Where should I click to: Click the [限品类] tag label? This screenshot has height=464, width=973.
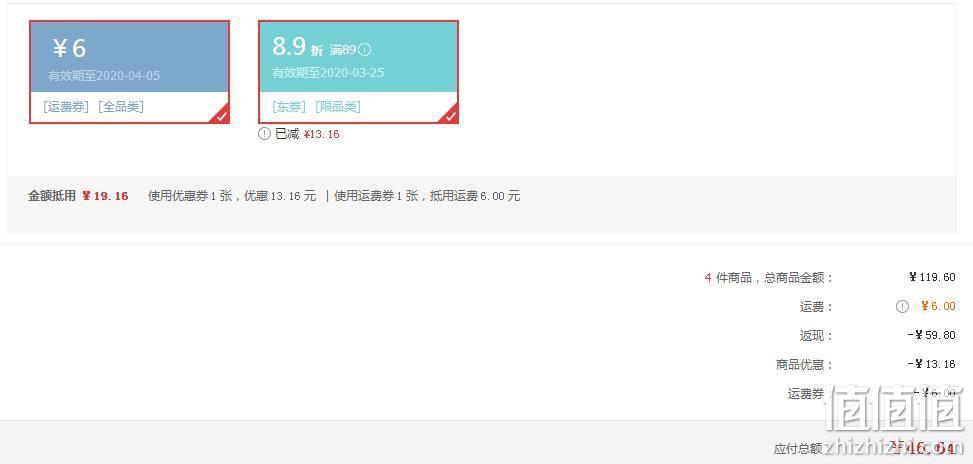pyautogui.click(x=338, y=107)
